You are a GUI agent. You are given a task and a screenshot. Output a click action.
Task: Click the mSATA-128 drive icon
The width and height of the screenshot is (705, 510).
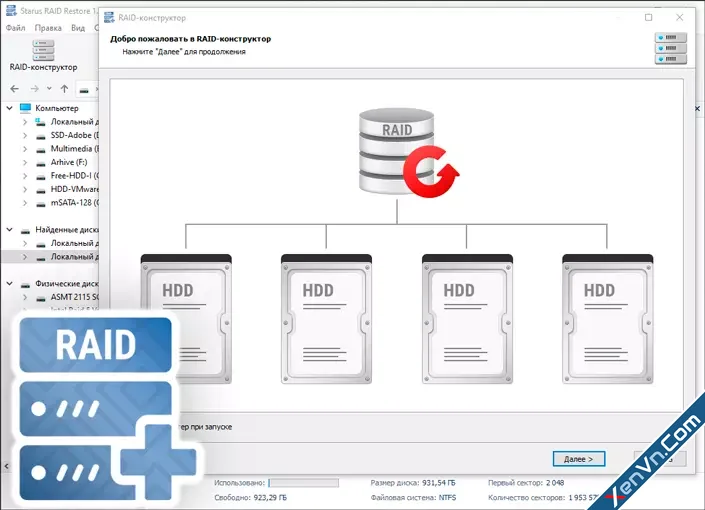(41, 204)
